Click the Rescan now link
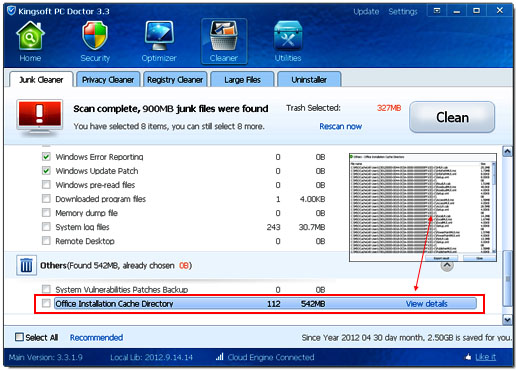This screenshot has width=516, height=370. tap(340, 126)
